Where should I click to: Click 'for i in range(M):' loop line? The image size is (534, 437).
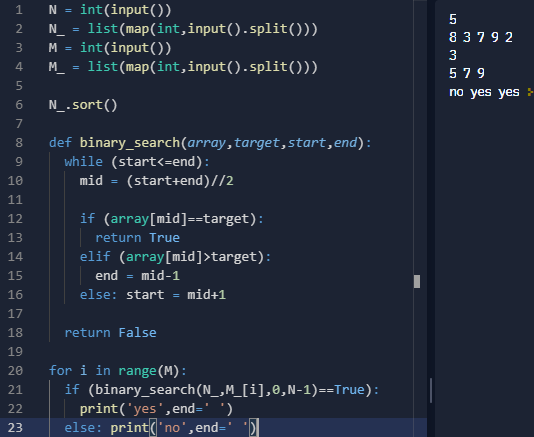[118, 371]
